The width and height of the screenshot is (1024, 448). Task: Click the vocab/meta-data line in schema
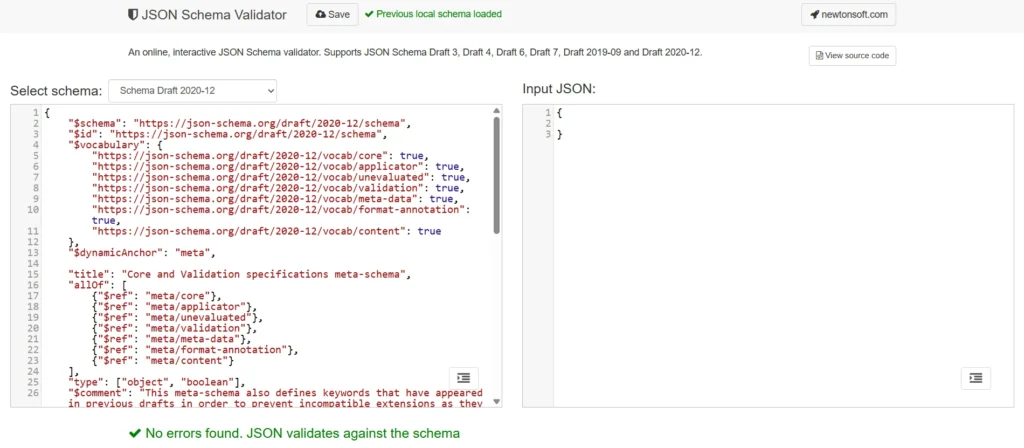275,199
